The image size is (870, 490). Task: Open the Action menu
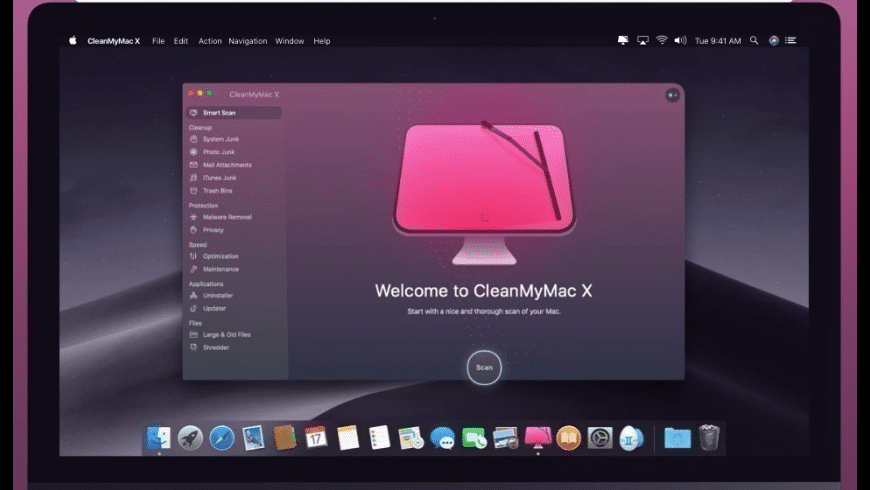(210, 41)
